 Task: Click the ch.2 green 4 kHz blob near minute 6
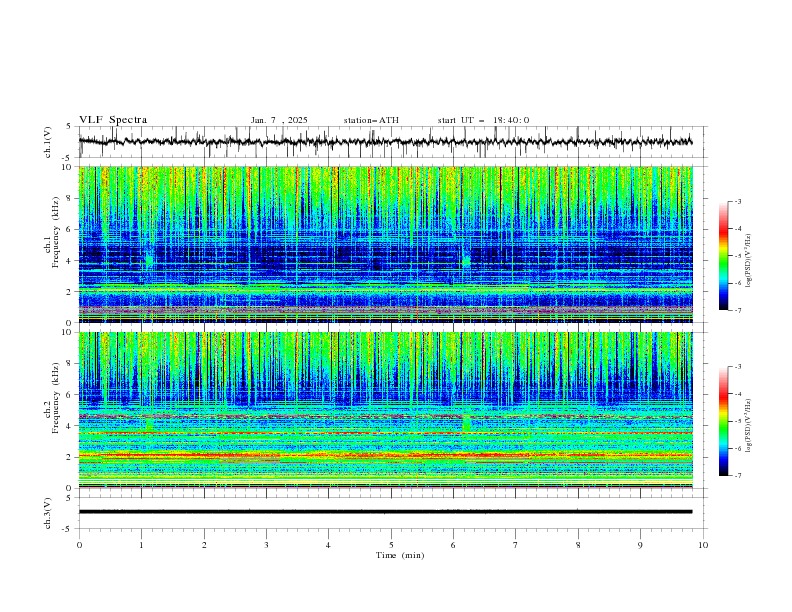(466, 423)
